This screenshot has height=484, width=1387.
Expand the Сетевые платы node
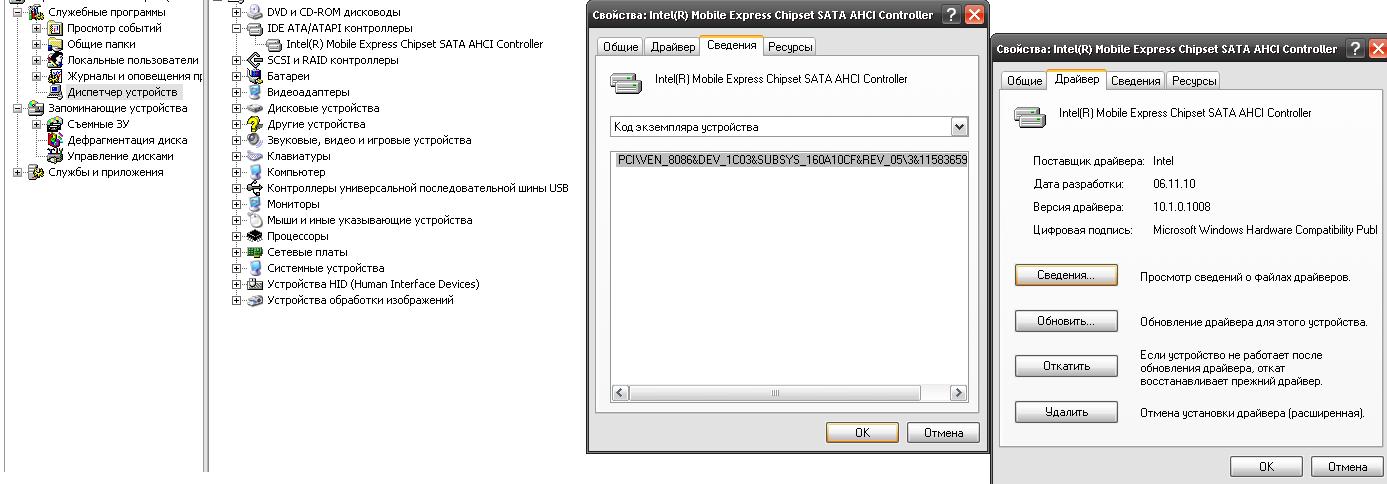[x=236, y=252]
